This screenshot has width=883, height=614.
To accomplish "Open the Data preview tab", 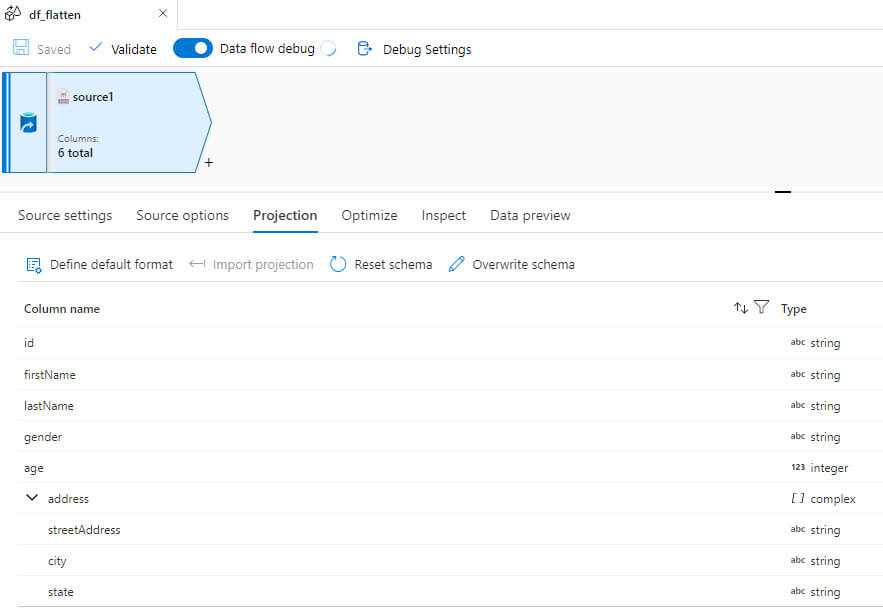I will 530,215.
